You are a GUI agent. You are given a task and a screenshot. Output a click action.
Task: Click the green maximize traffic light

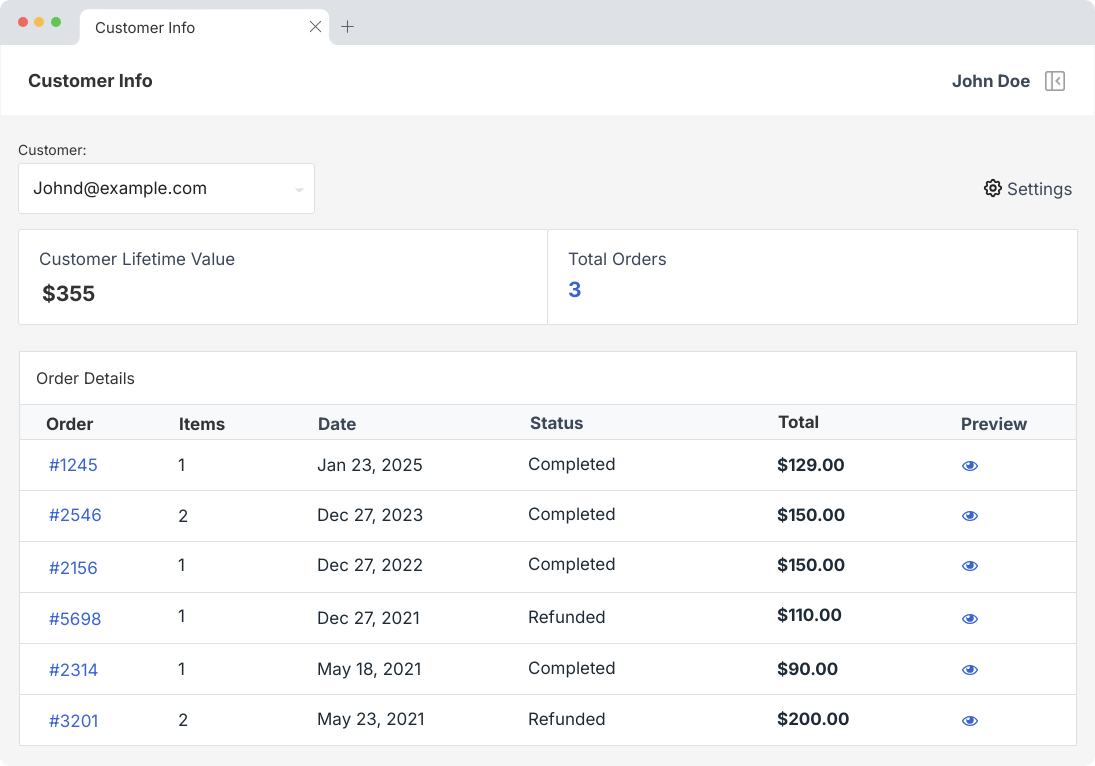(x=56, y=20)
